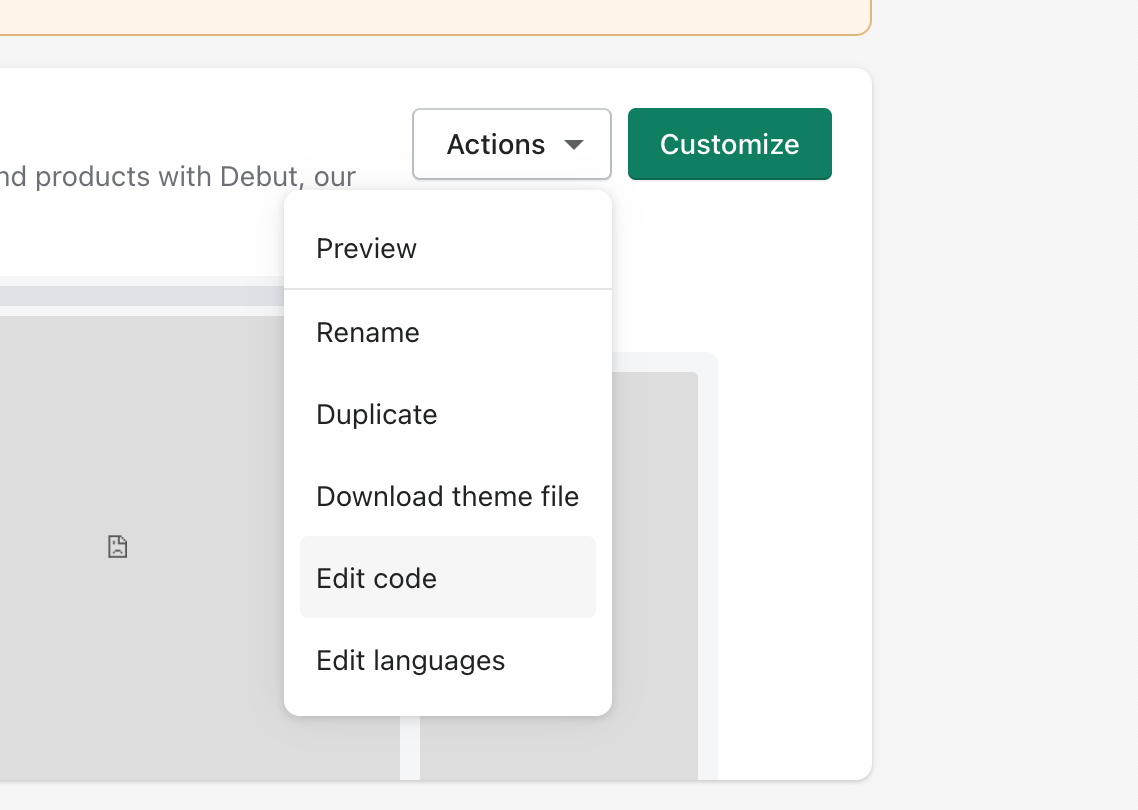Open the Actions dropdown button

point(511,144)
